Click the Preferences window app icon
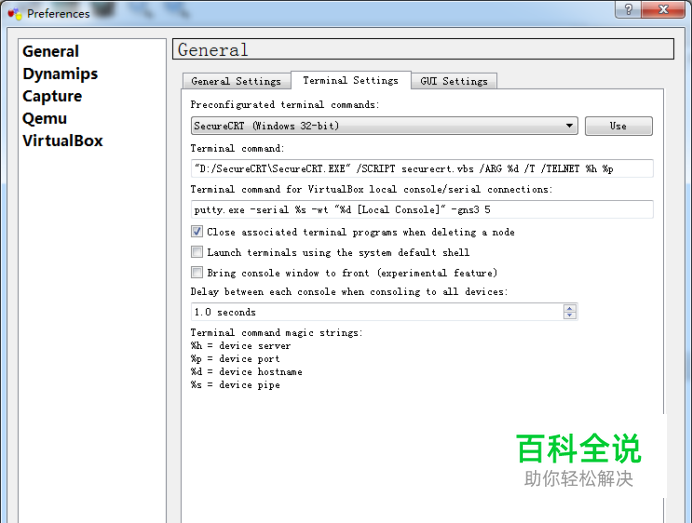The image size is (692, 523). 15,14
